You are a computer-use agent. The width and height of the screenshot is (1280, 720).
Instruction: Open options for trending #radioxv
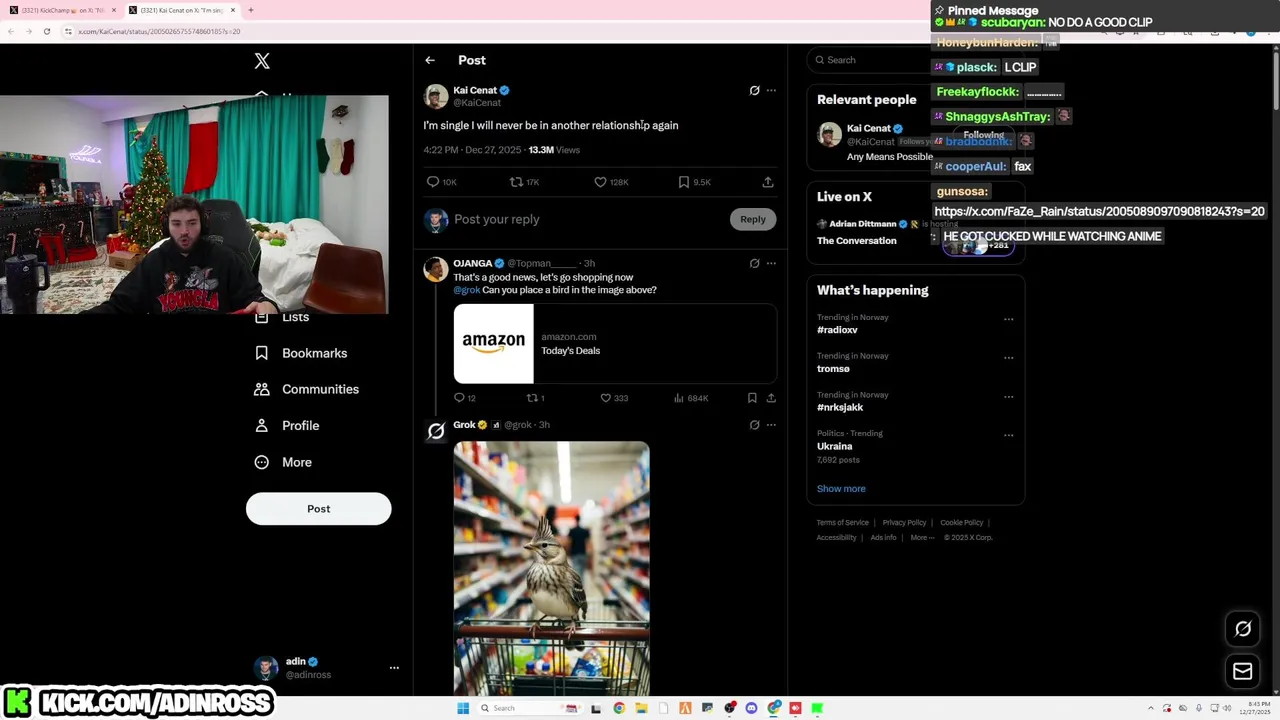(1008, 319)
